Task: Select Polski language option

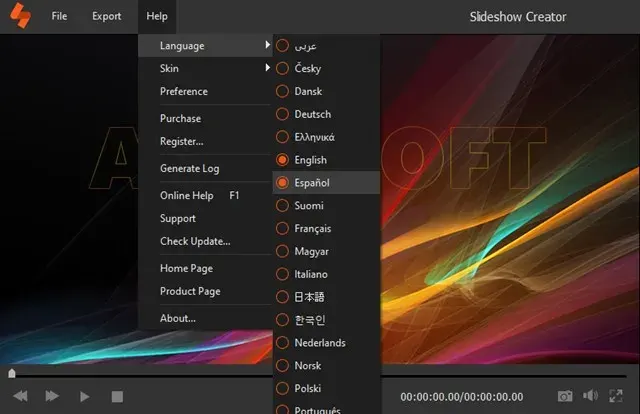Action: point(327,388)
